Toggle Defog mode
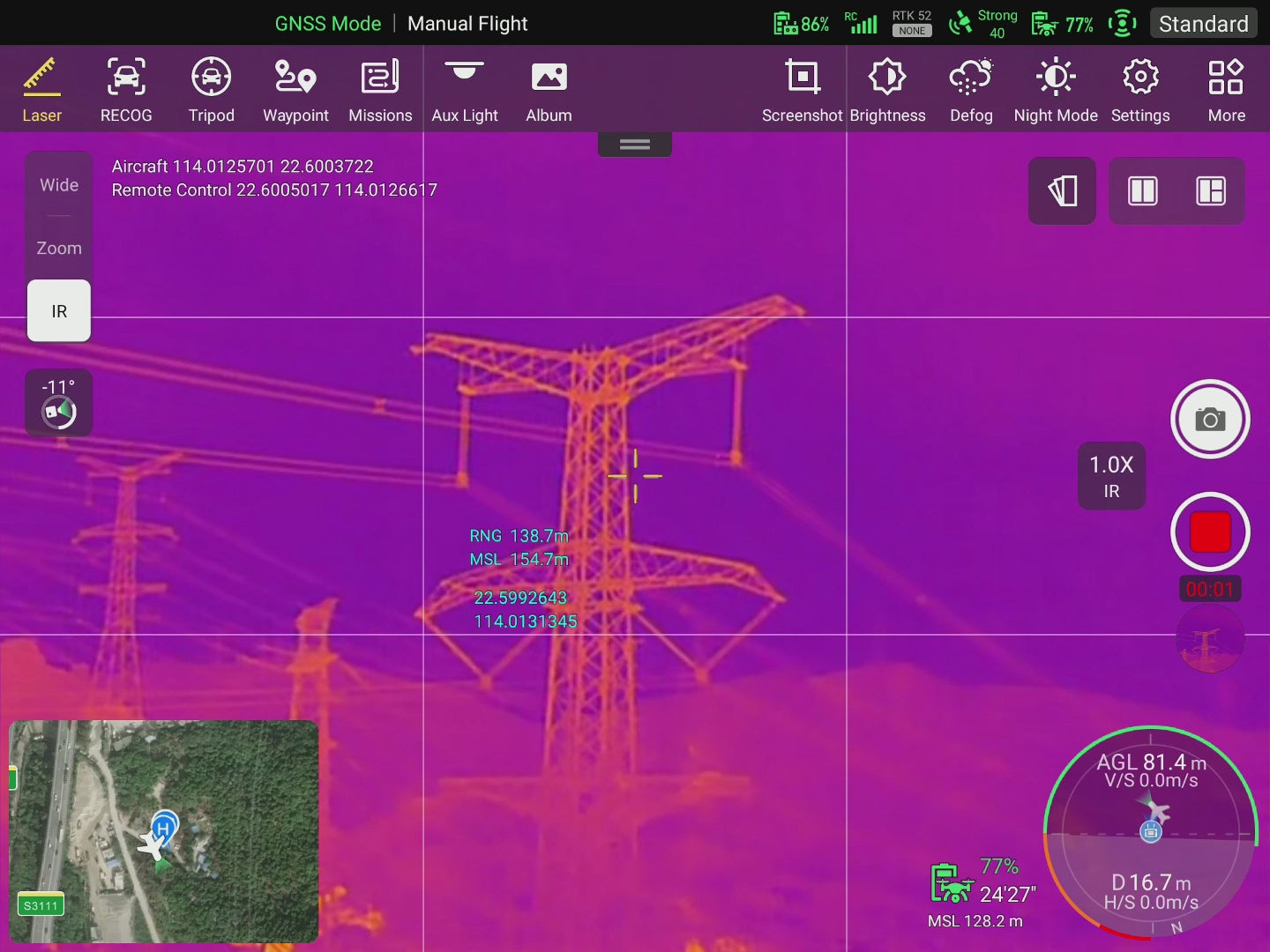The image size is (1270, 952). (x=971, y=89)
